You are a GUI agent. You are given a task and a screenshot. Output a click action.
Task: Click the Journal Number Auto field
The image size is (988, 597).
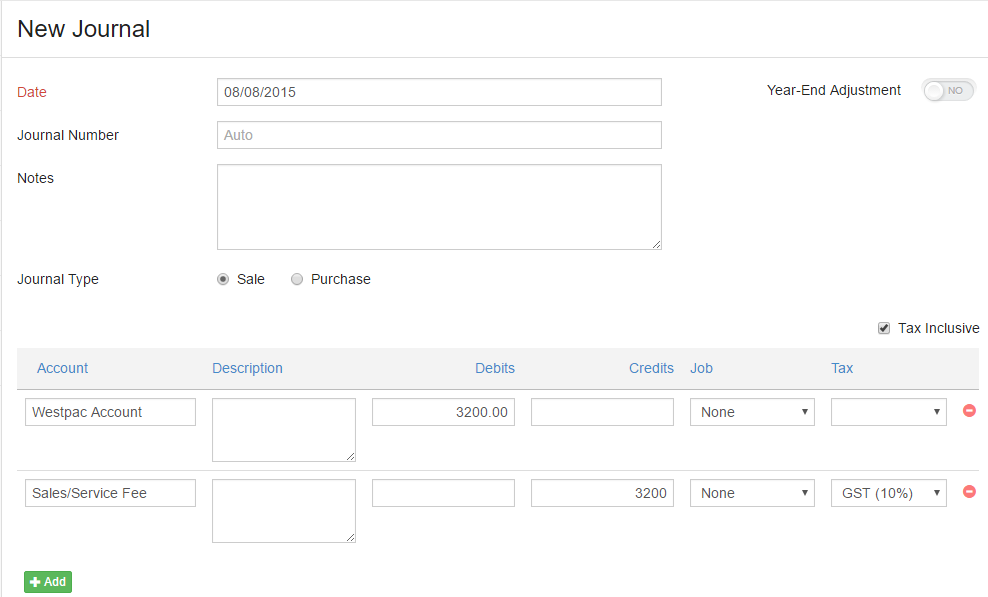point(439,135)
